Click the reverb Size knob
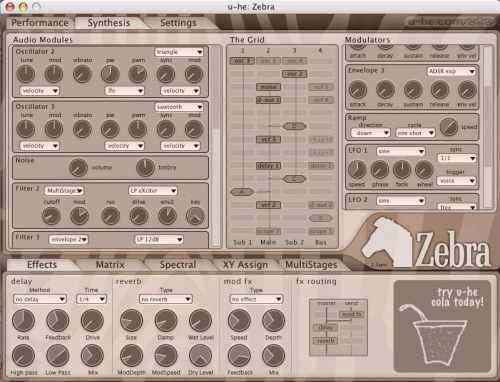Viewport: 500px width, 382px height. pyautogui.click(x=131, y=320)
